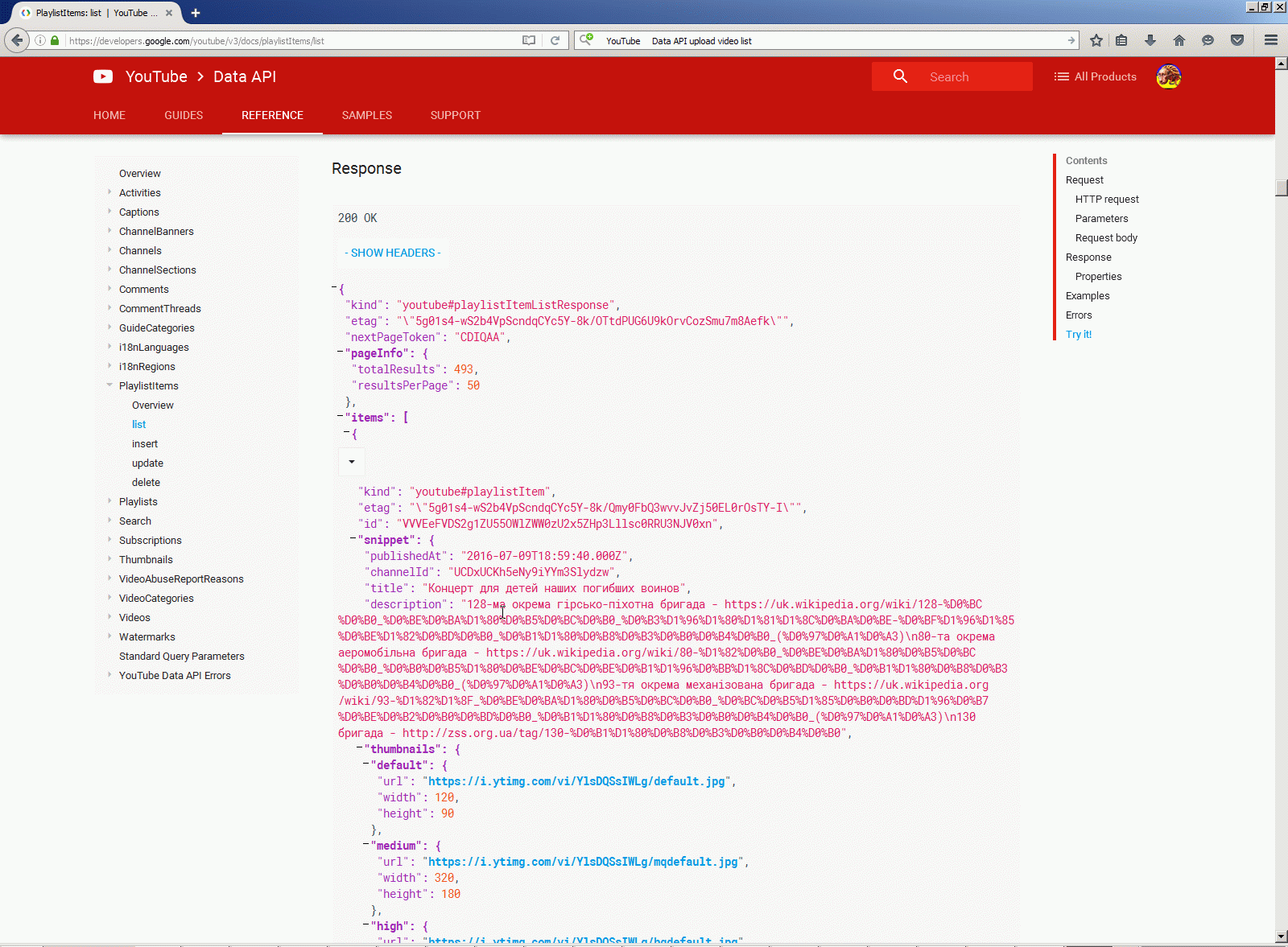Expand the Channels sidebar section arrow
The image size is (1288, 947).
coord(109,250)
